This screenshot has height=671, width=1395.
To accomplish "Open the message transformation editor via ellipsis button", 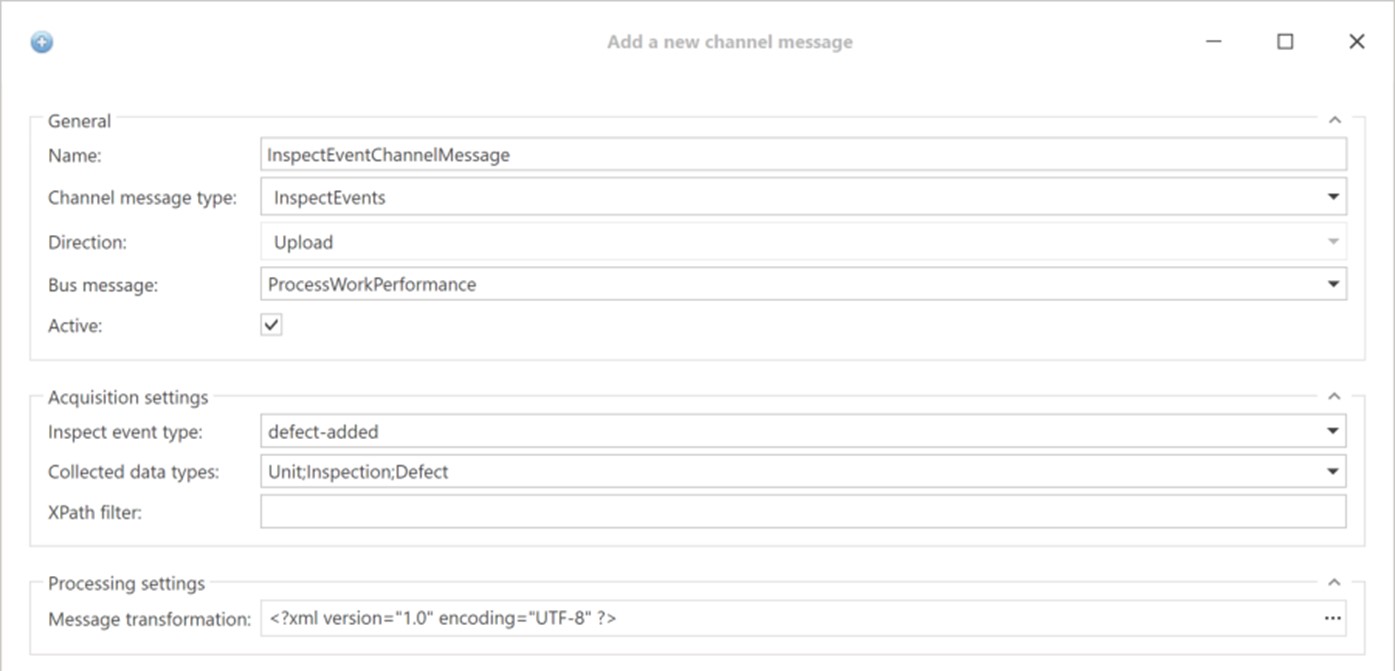I will [x=1334, y=619].
